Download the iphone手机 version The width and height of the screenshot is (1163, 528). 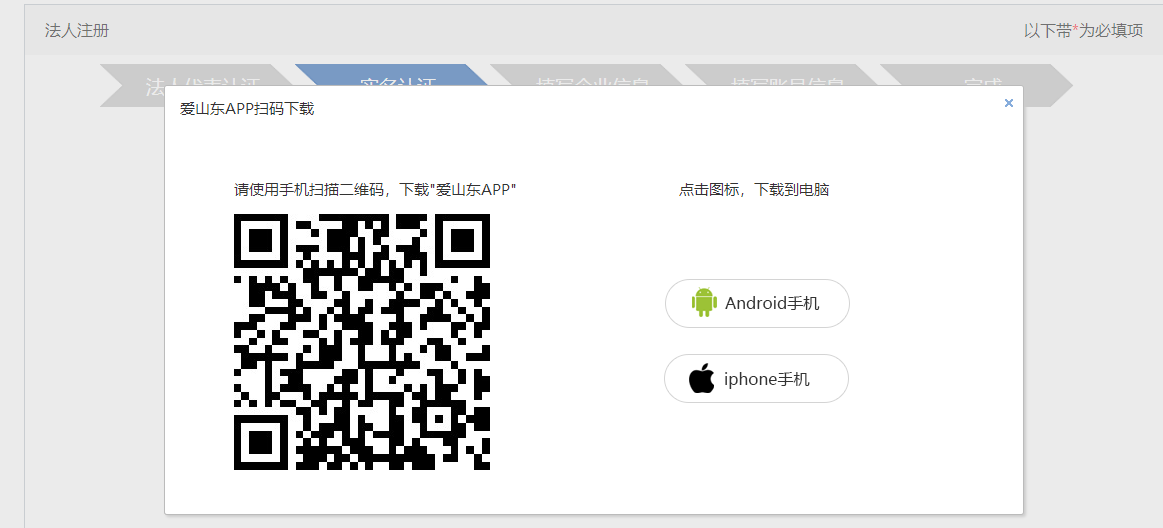point(757,379)
